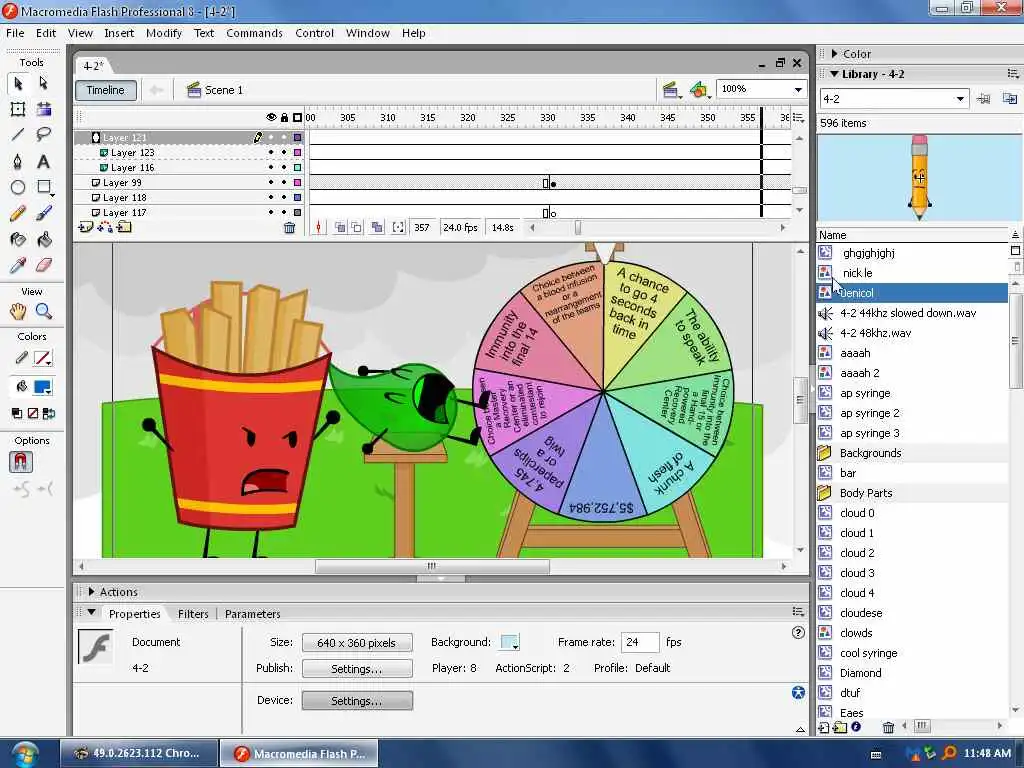Screen dimensions: 1024x768
Task: Click the Device Settings button
Action: point(357,701)
